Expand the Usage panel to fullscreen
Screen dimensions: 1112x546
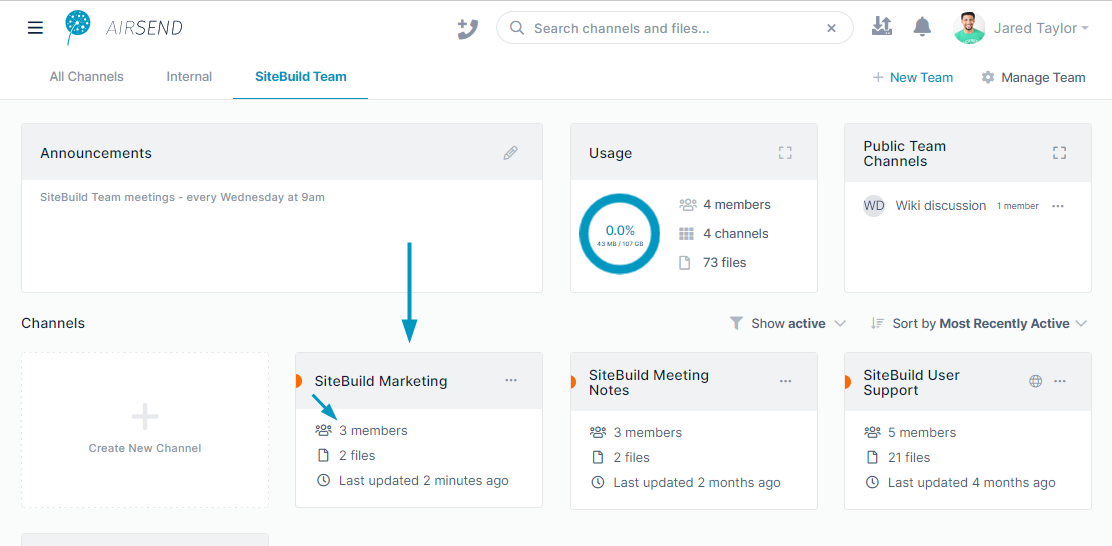point(785,152)
